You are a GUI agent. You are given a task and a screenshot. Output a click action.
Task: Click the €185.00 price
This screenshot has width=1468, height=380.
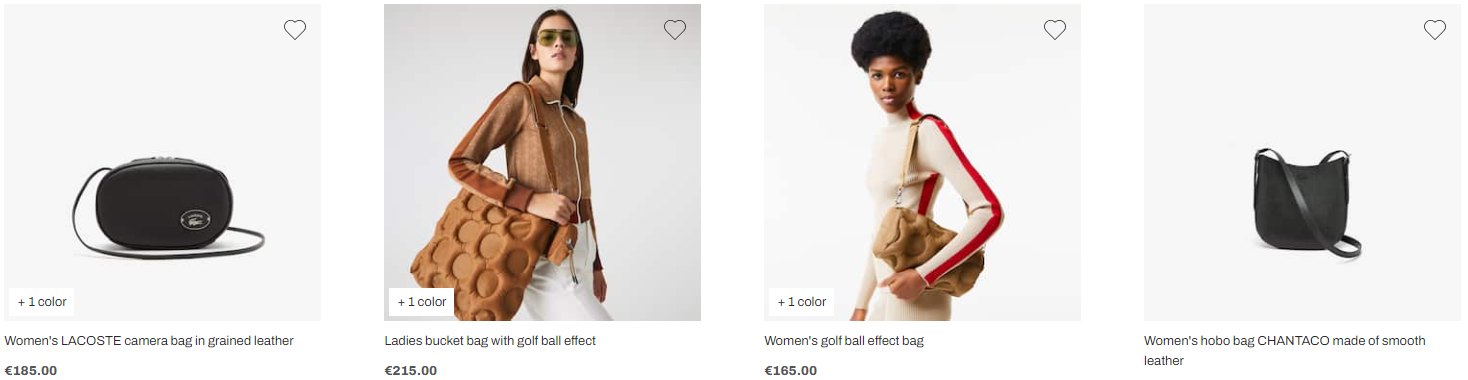pyautogui.click(x=31, y=371)
